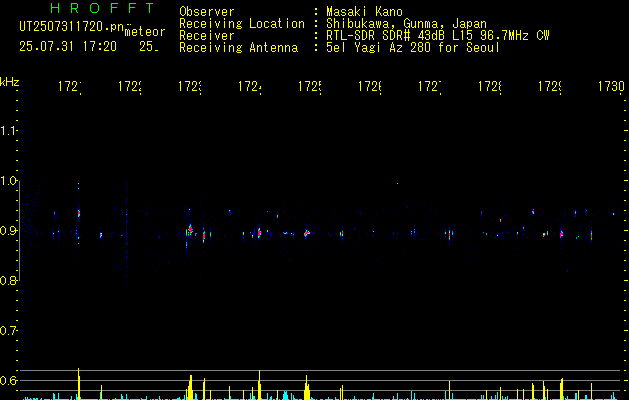Image resolution: width=629 pixels, height=400 pixels.
Task: Click the 'Receiving Antenna' field label
Action: [x=238, y=48]
